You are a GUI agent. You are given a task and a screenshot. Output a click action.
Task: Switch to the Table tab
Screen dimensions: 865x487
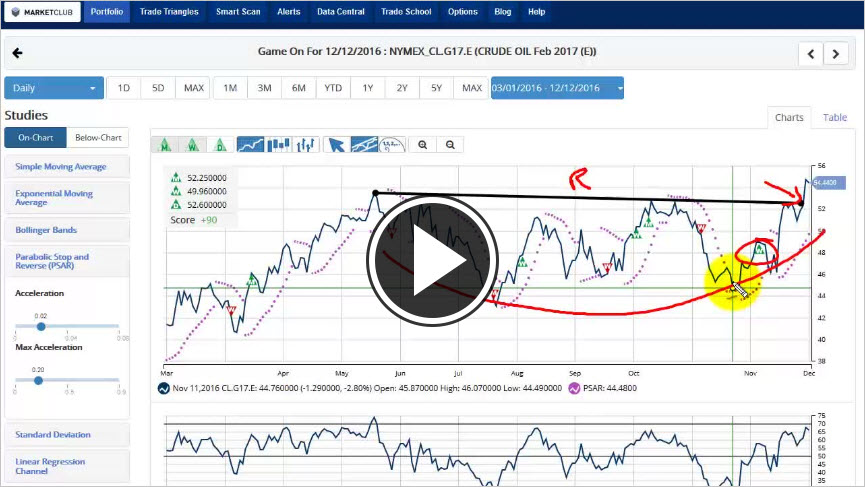point(834,118)
